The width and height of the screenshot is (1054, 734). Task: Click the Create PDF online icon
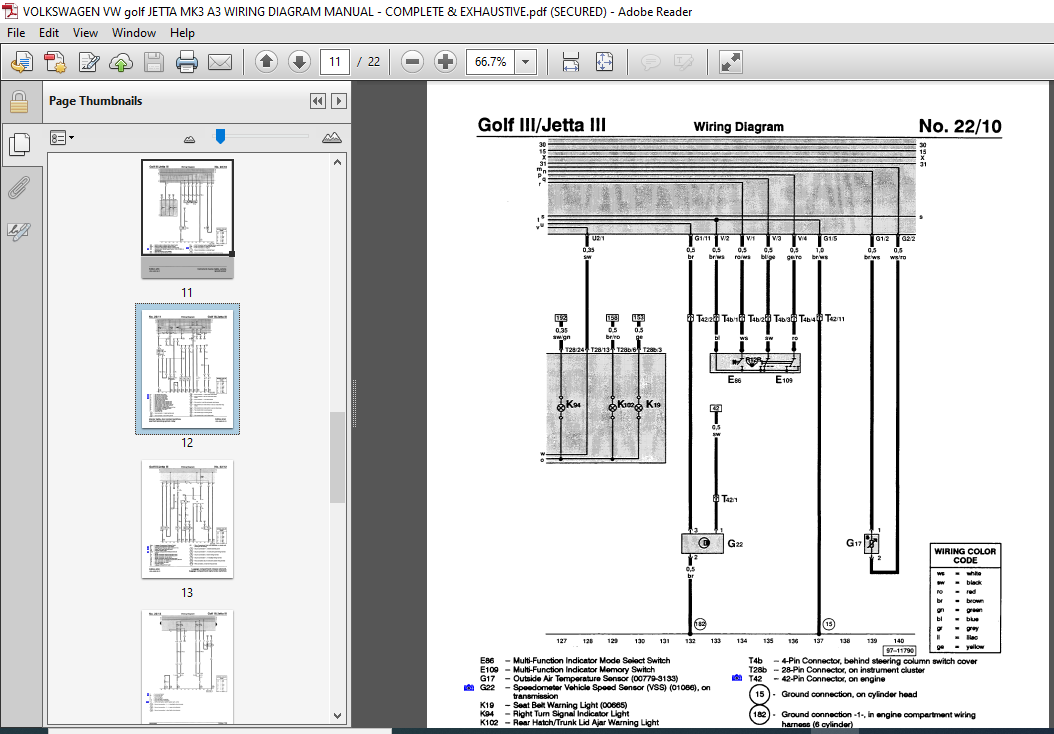[22, 63]
